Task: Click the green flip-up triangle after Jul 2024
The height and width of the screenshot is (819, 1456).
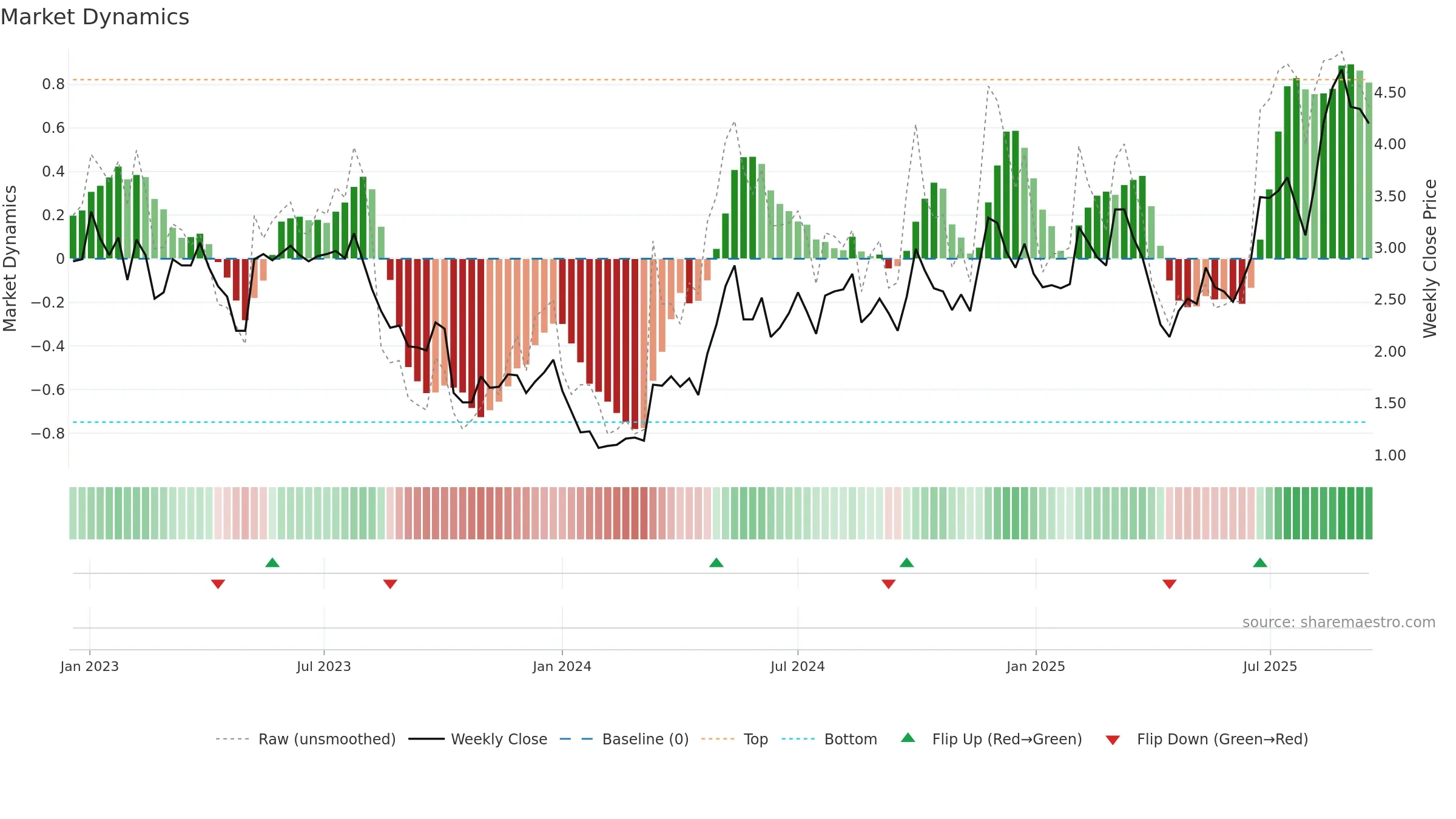Action: pos(907,562)
